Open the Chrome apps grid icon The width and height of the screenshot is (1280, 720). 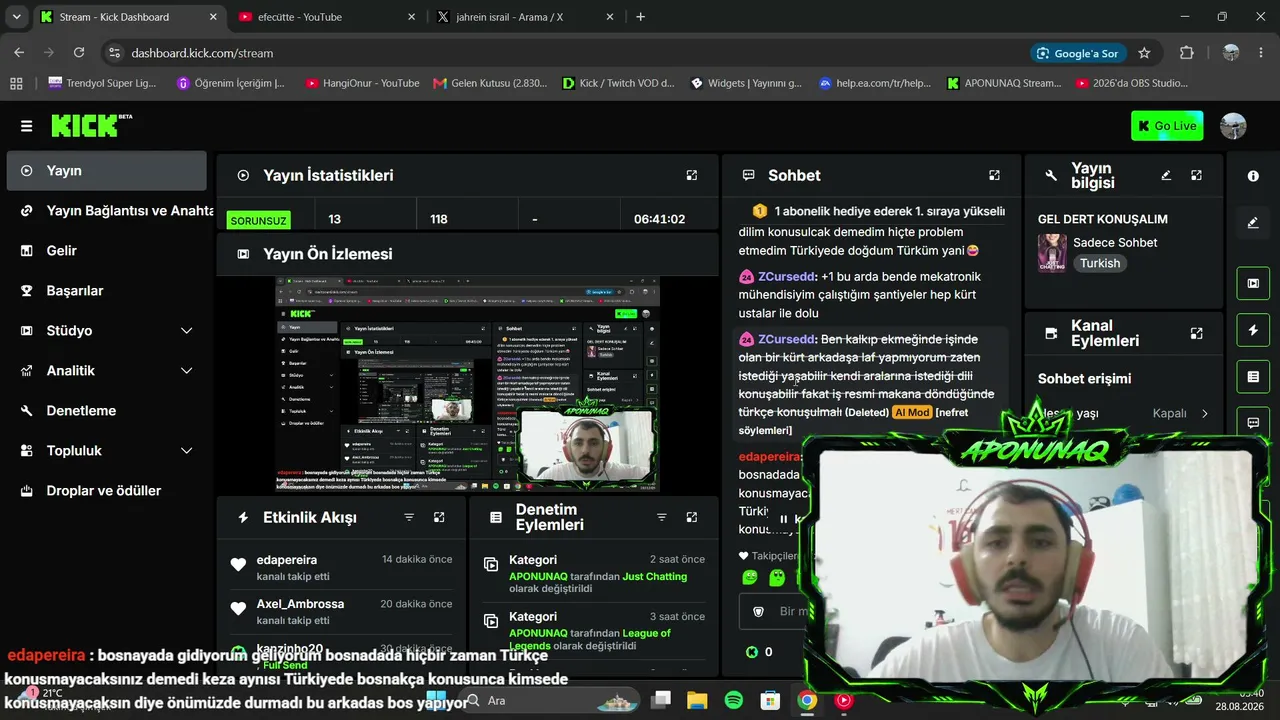coord(16,83)
